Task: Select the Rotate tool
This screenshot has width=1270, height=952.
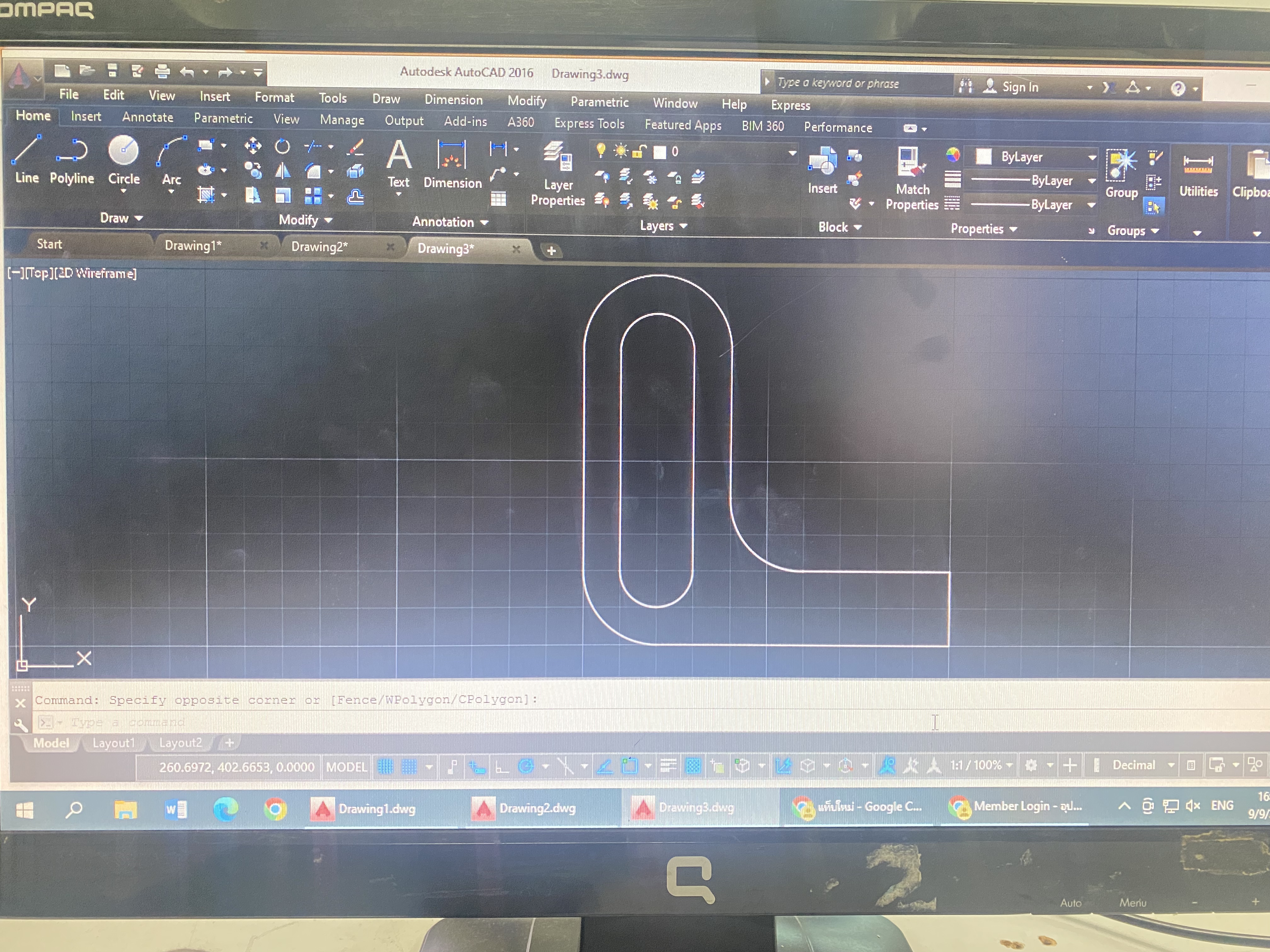Action: (x=282, y=146)
